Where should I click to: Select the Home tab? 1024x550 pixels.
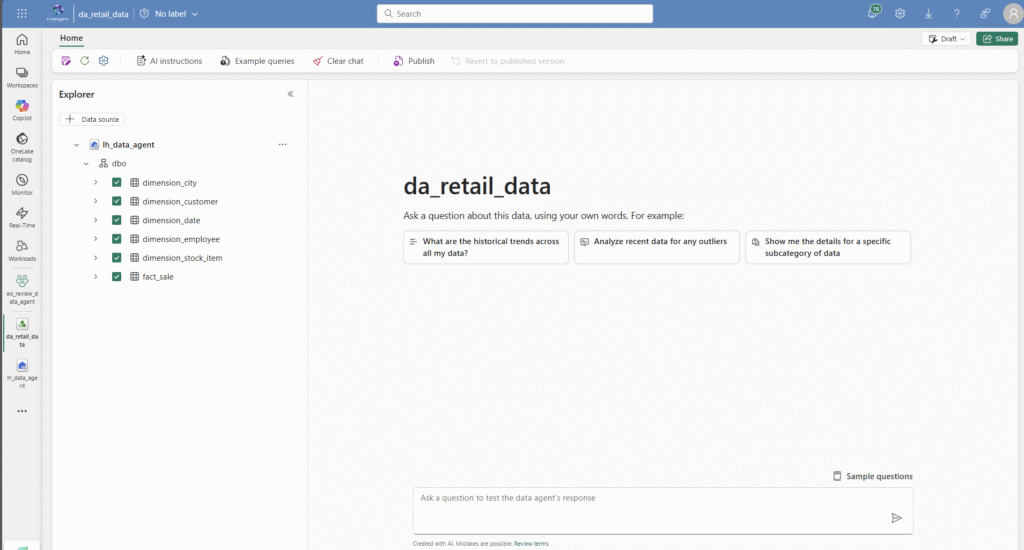(71, 38)
